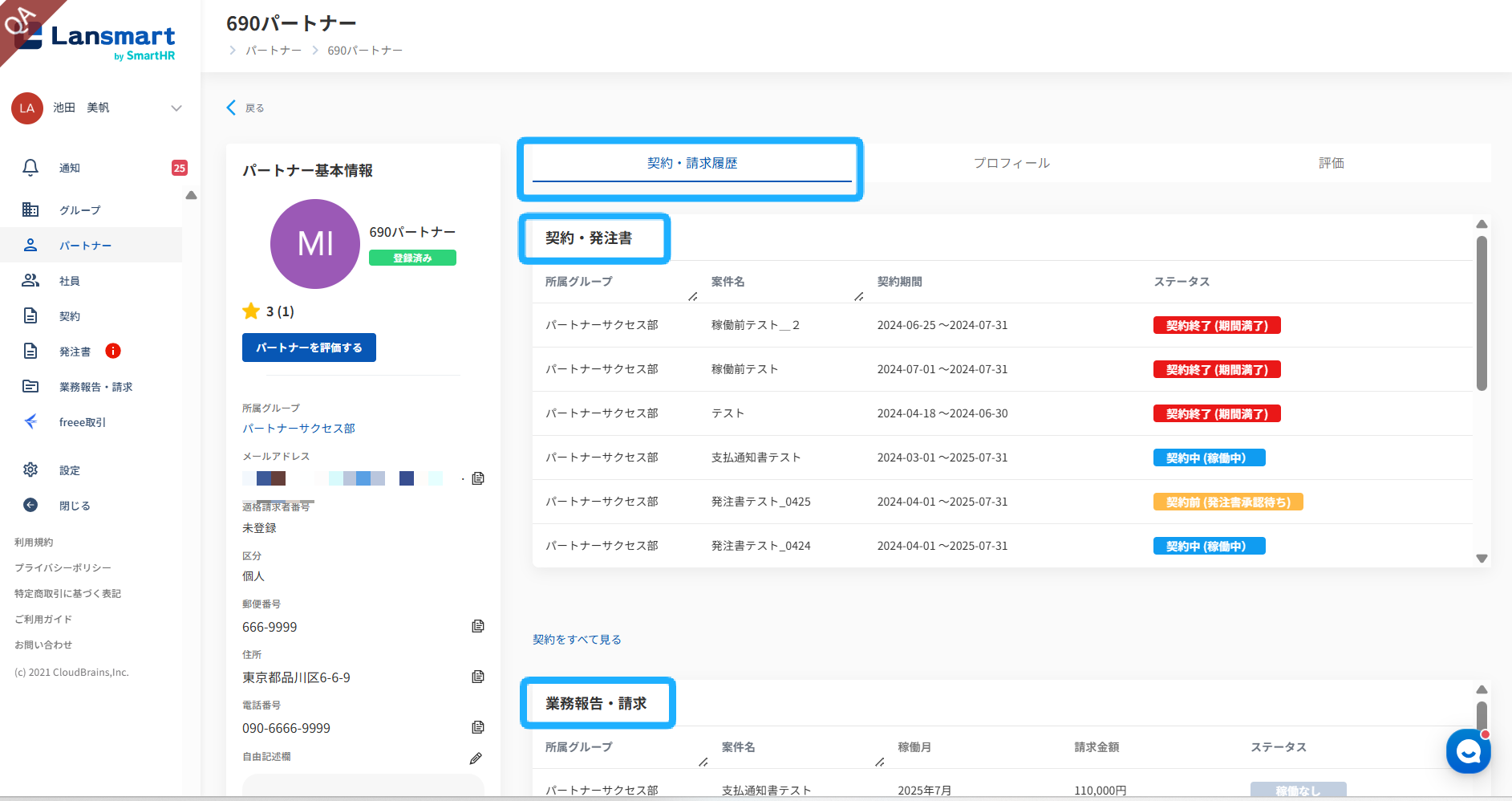Open the settings gear icon
This screenshot has height=801, width=1512.
click(30, 470)
